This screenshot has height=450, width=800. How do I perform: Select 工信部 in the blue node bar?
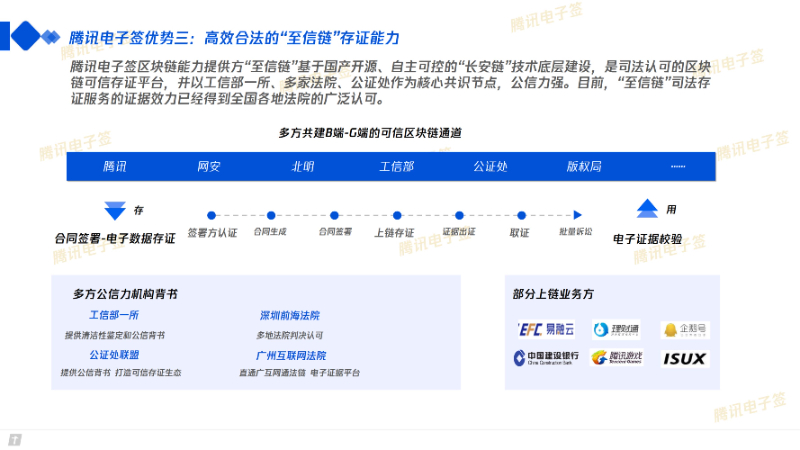(396, 166)
